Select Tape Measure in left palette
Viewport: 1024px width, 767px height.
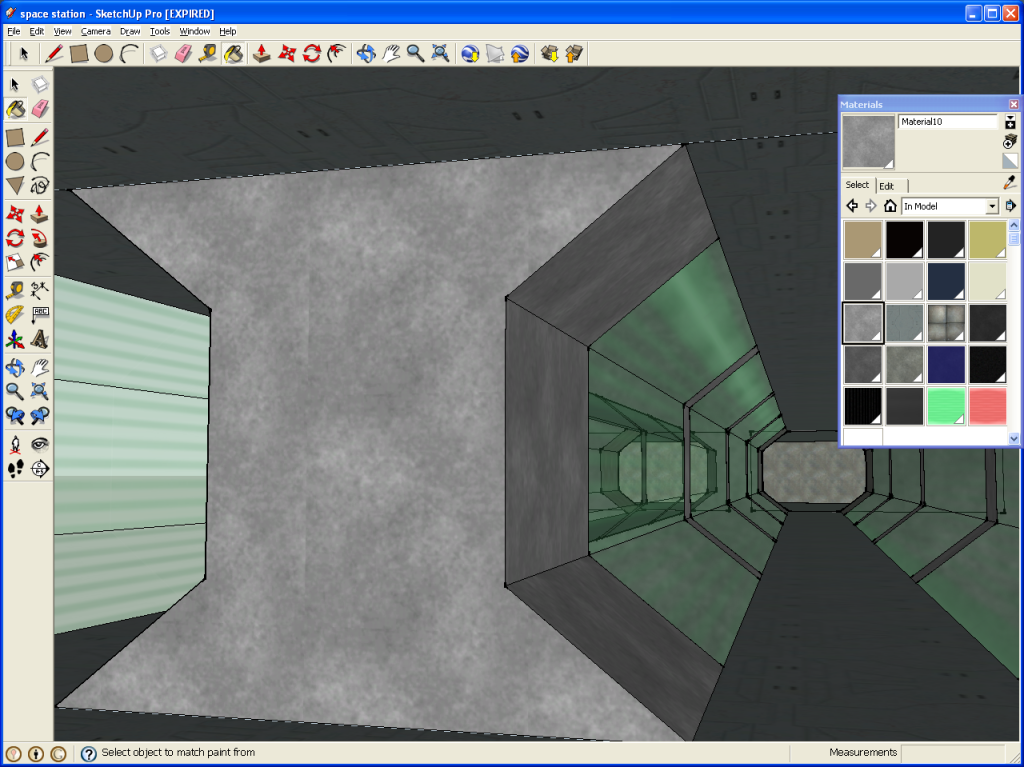tap(15, 289)
